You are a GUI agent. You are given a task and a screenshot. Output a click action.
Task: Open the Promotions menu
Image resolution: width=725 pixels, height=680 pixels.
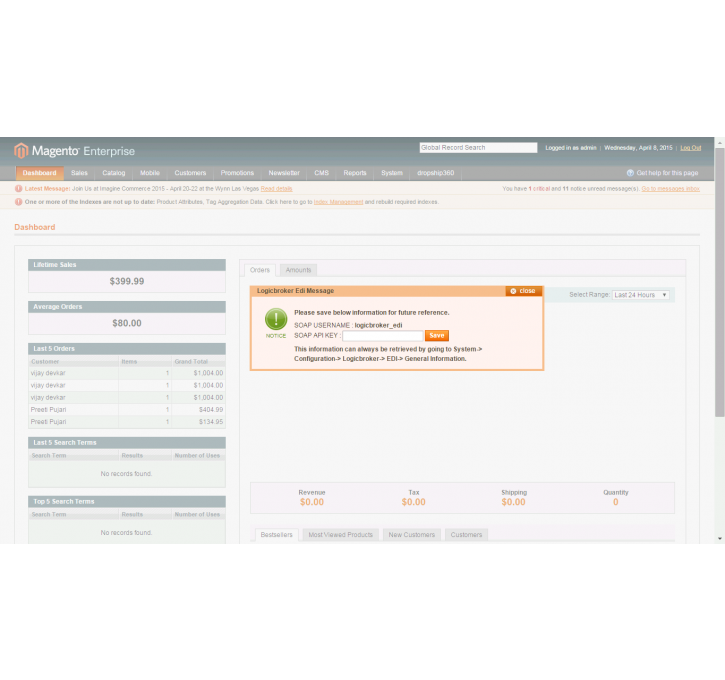pyautogui.click(x=237, y=173)
